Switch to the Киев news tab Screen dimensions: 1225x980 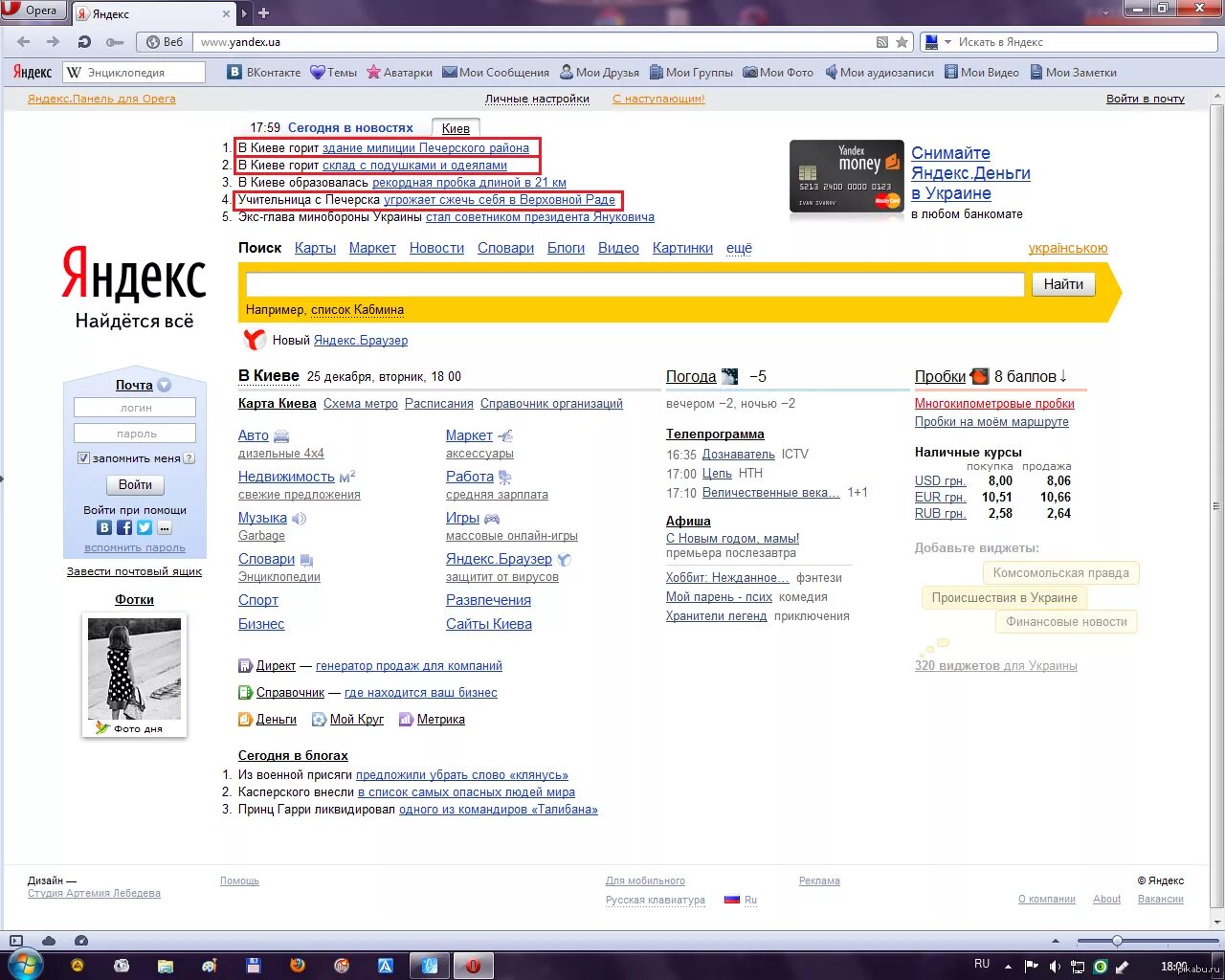click(456, 128)
